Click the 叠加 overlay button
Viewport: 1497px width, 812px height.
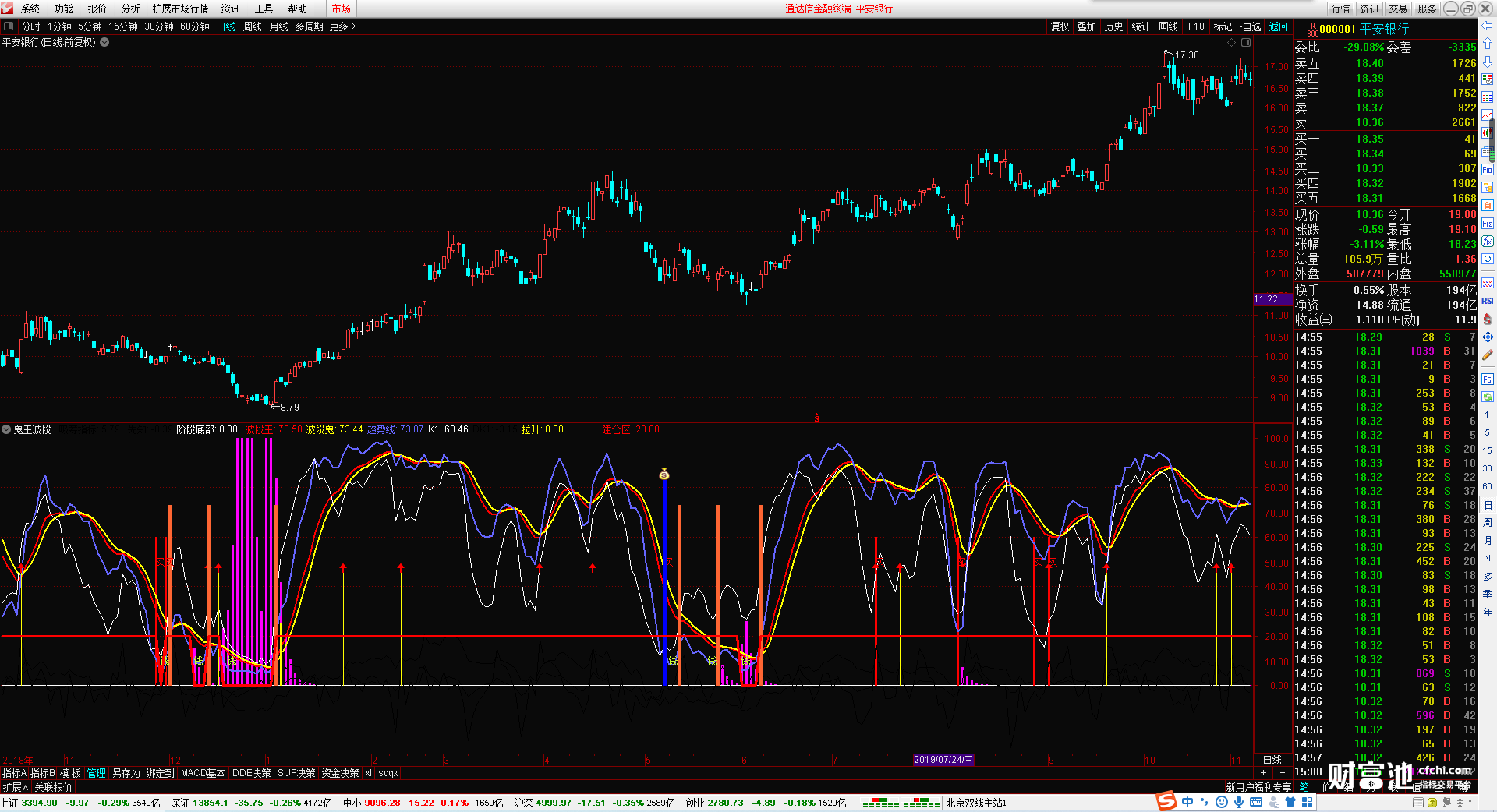1087,26
